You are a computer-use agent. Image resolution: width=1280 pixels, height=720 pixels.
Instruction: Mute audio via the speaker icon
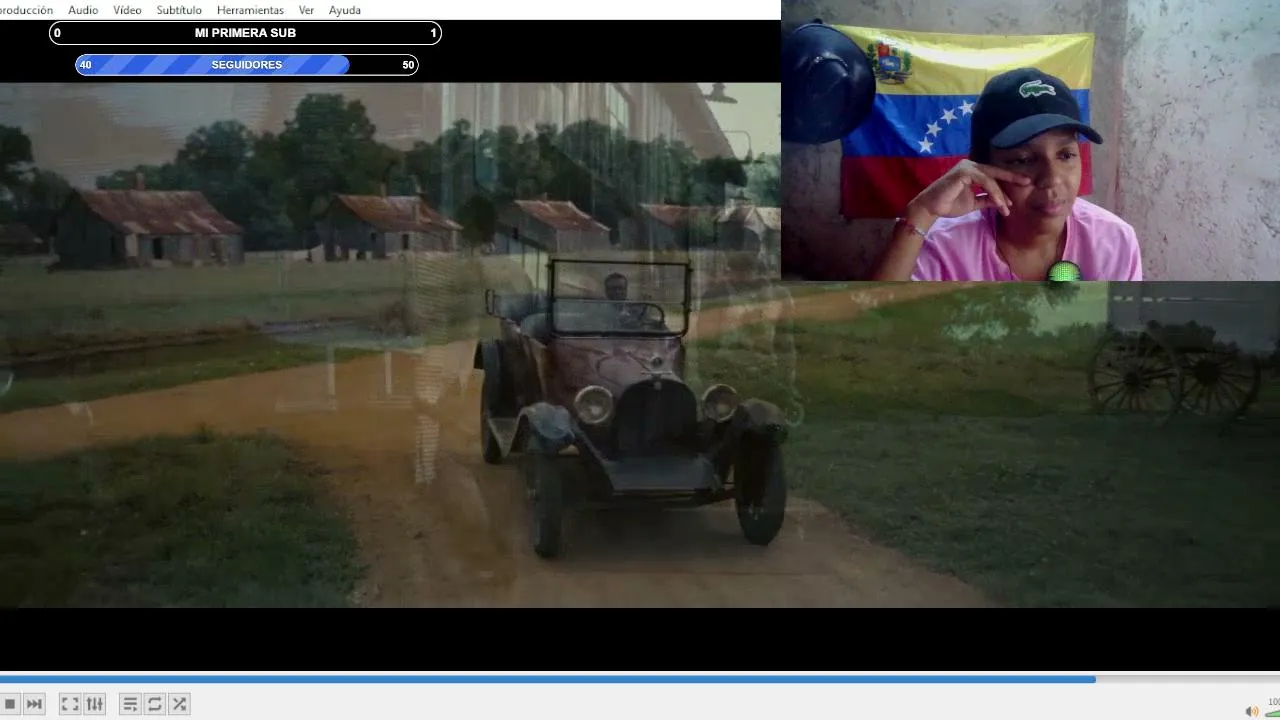pyautogui.click(x=1251, y=711)
